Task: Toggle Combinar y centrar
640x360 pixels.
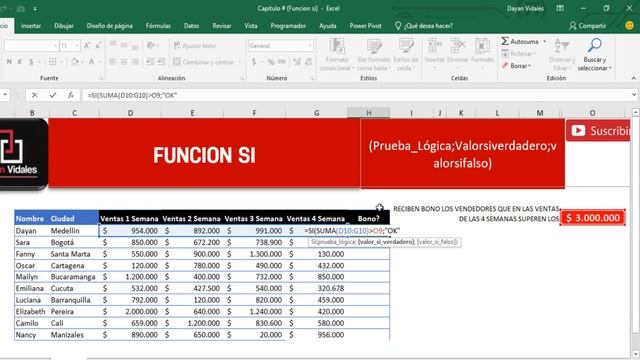Action: 204,62
